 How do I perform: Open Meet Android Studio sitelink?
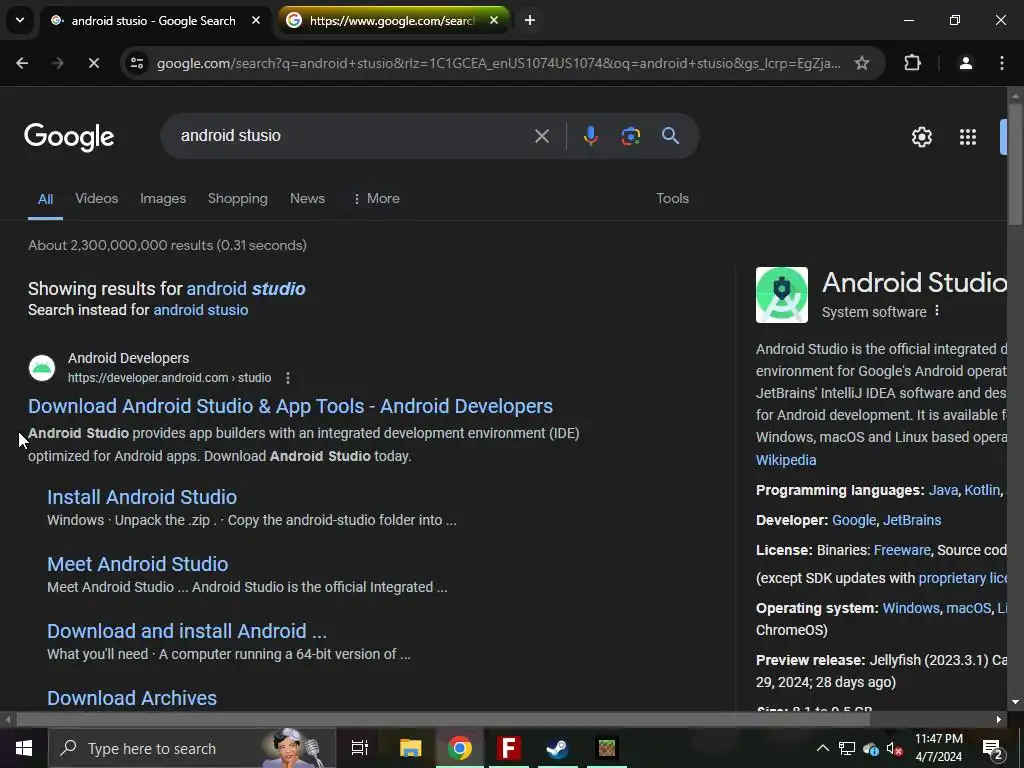click(x=138, y=564)
